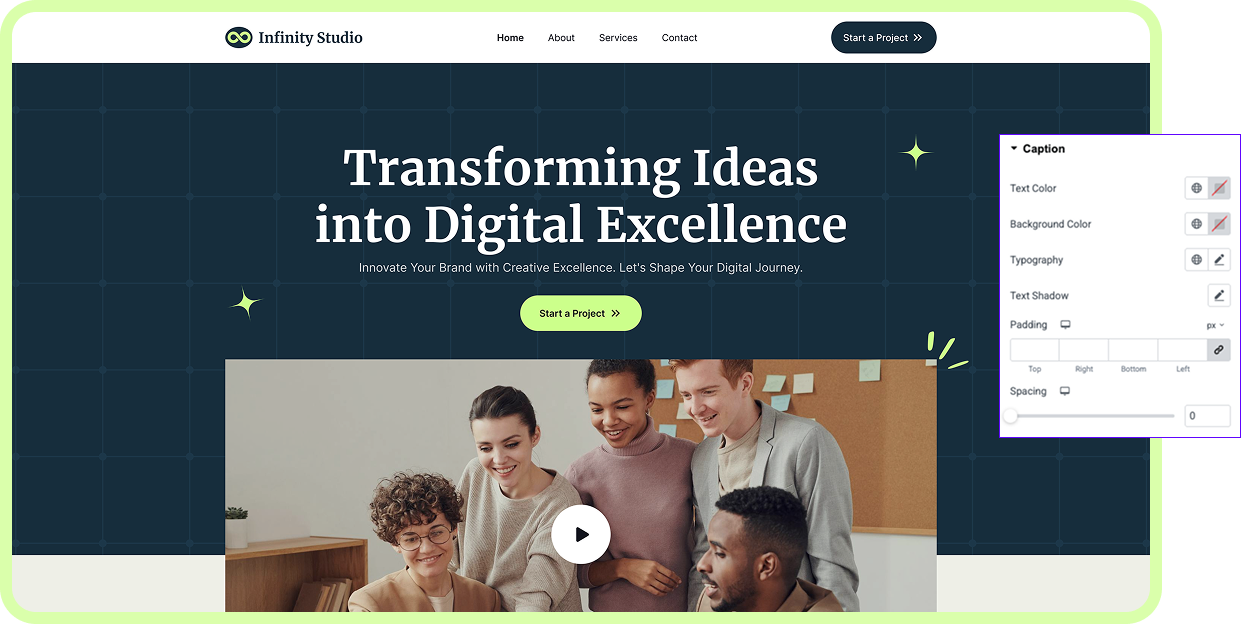Click the Spacing slider handle

point(1011,416)
